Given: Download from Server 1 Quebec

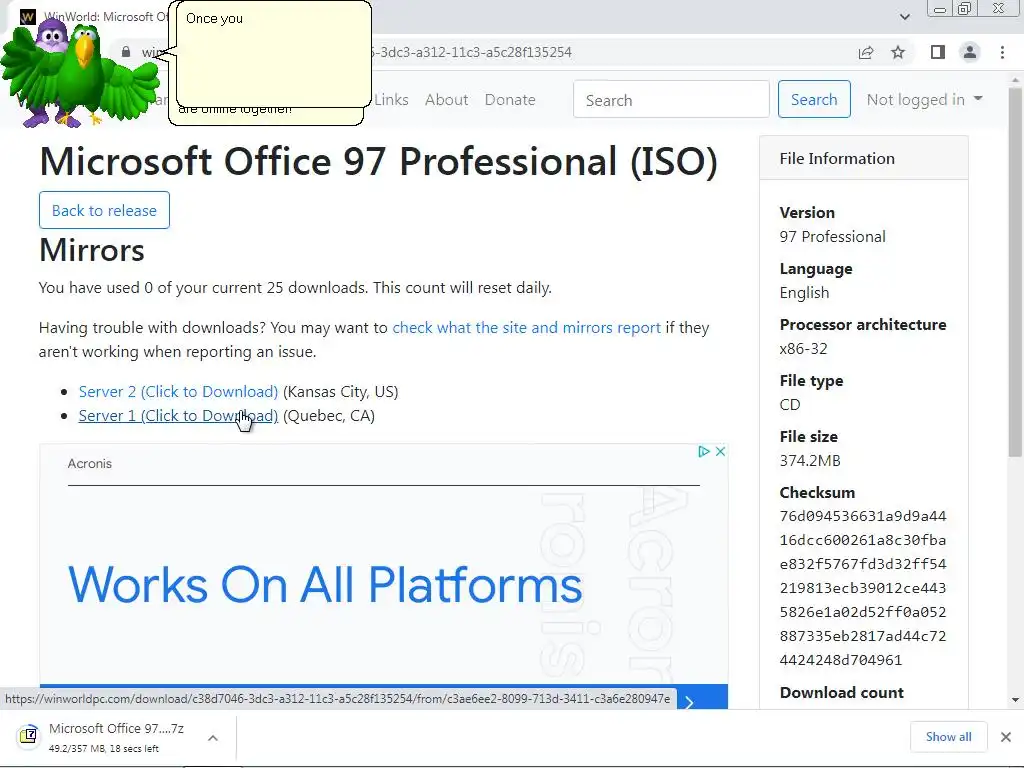Looking at the screenshot, I should [x=178, y=416].
